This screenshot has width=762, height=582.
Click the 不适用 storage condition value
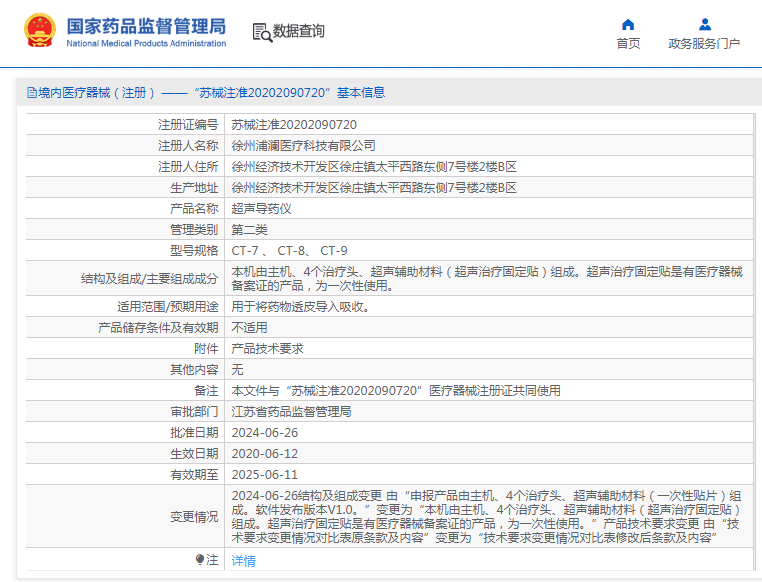coord(249,327)
